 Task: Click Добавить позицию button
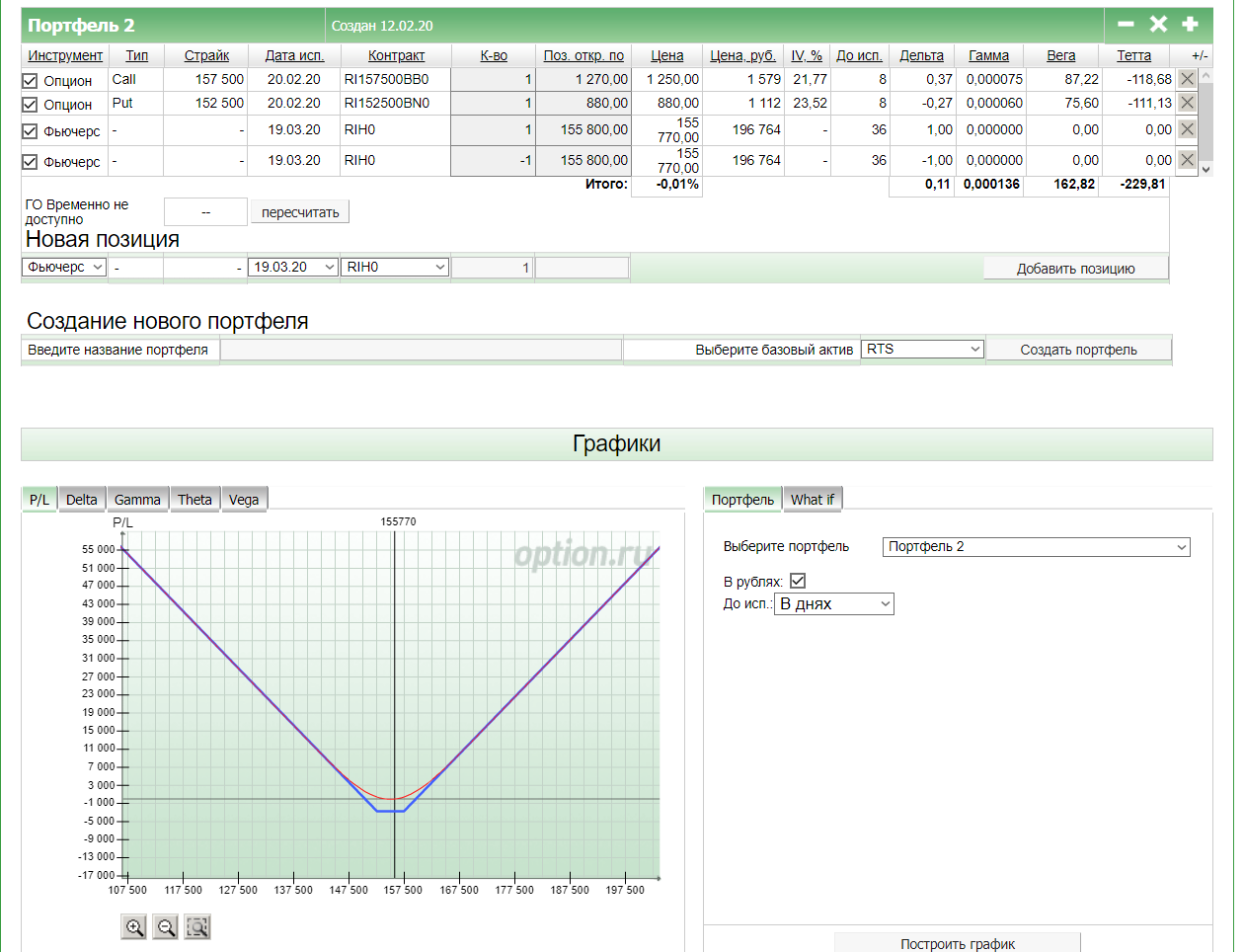pos(1076,269)
